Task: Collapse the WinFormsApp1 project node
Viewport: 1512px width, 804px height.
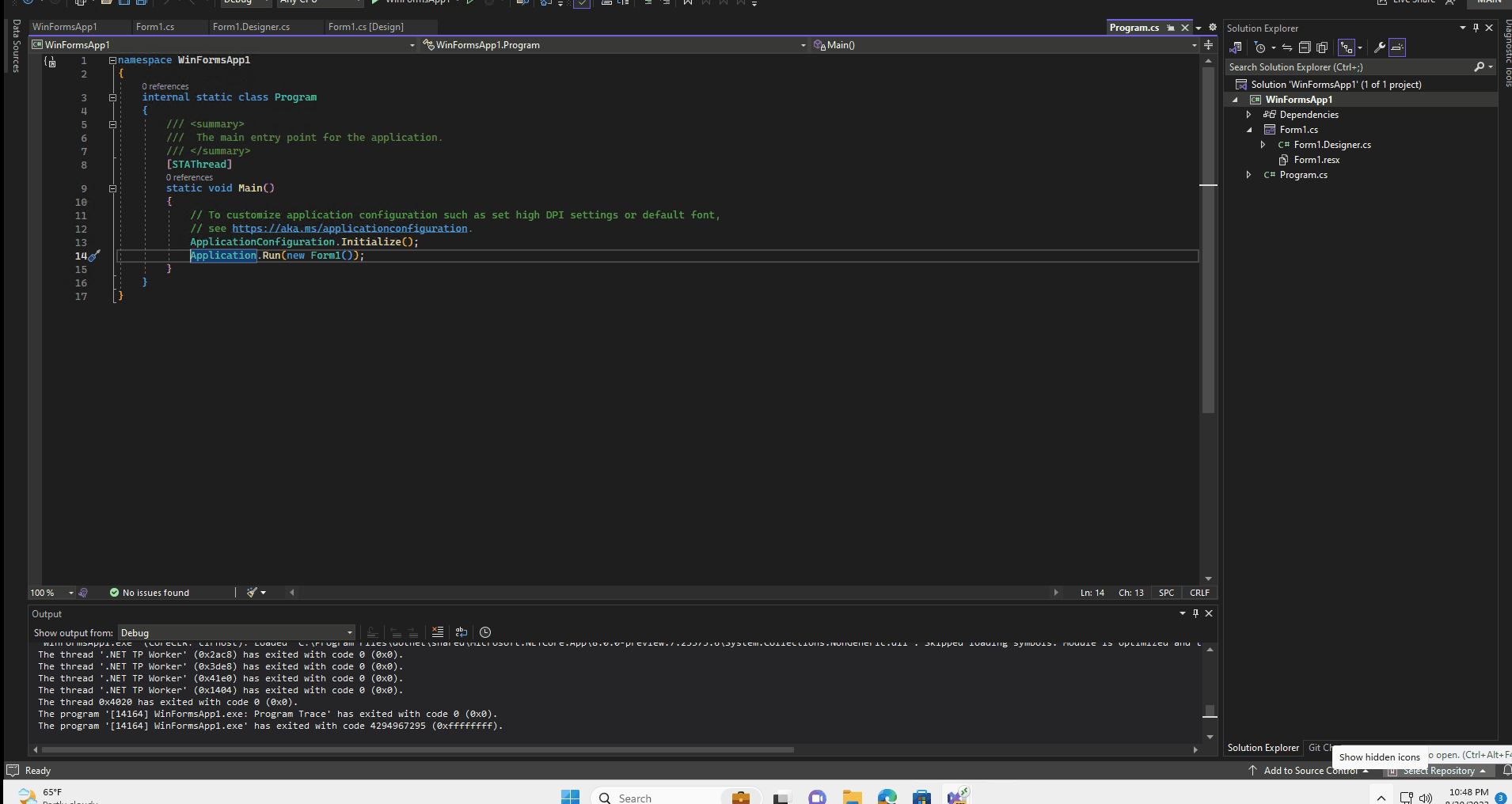Action: coord(1235,100)
